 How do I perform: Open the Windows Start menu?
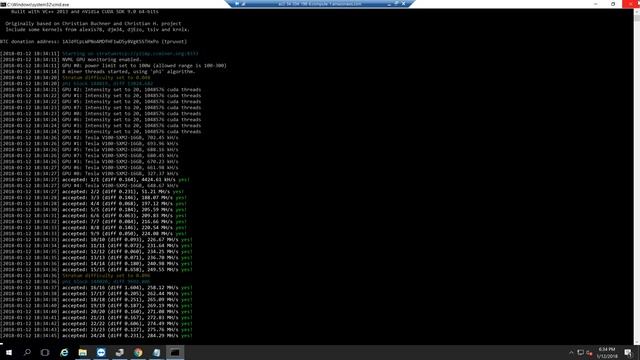point(8,352)
